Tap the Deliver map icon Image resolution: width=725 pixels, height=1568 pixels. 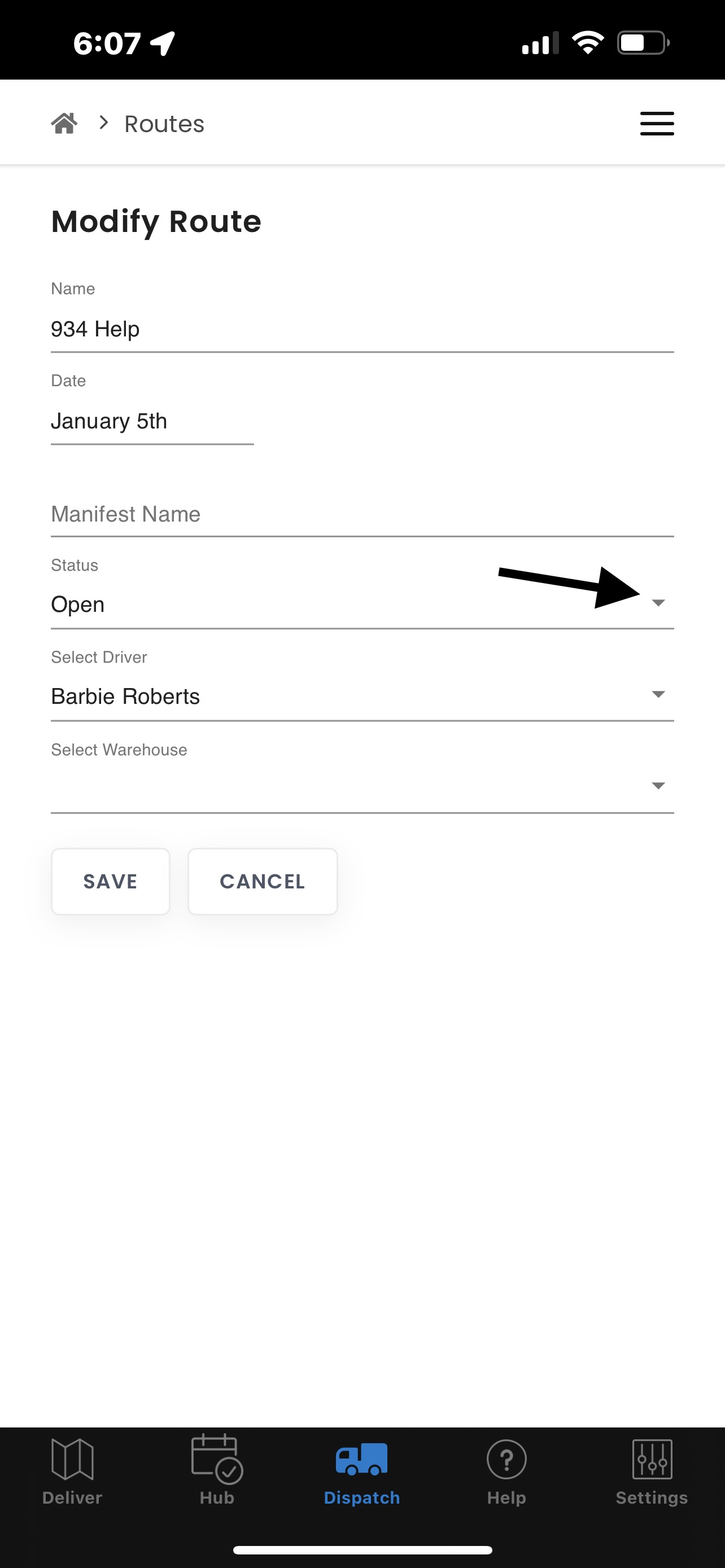(72, 1459)
